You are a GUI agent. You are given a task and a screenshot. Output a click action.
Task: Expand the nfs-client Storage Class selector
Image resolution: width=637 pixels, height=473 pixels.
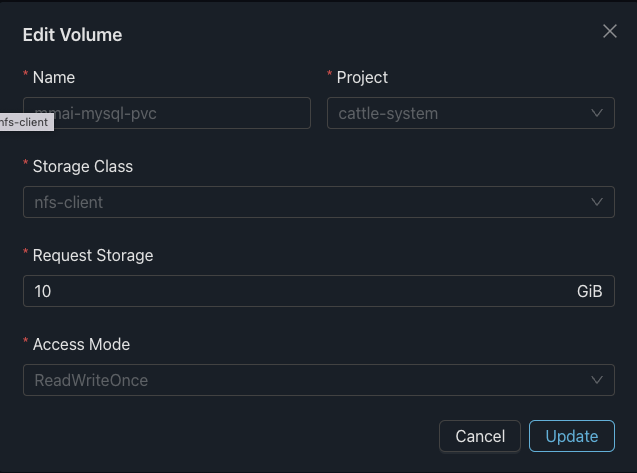tap(300, 202)
